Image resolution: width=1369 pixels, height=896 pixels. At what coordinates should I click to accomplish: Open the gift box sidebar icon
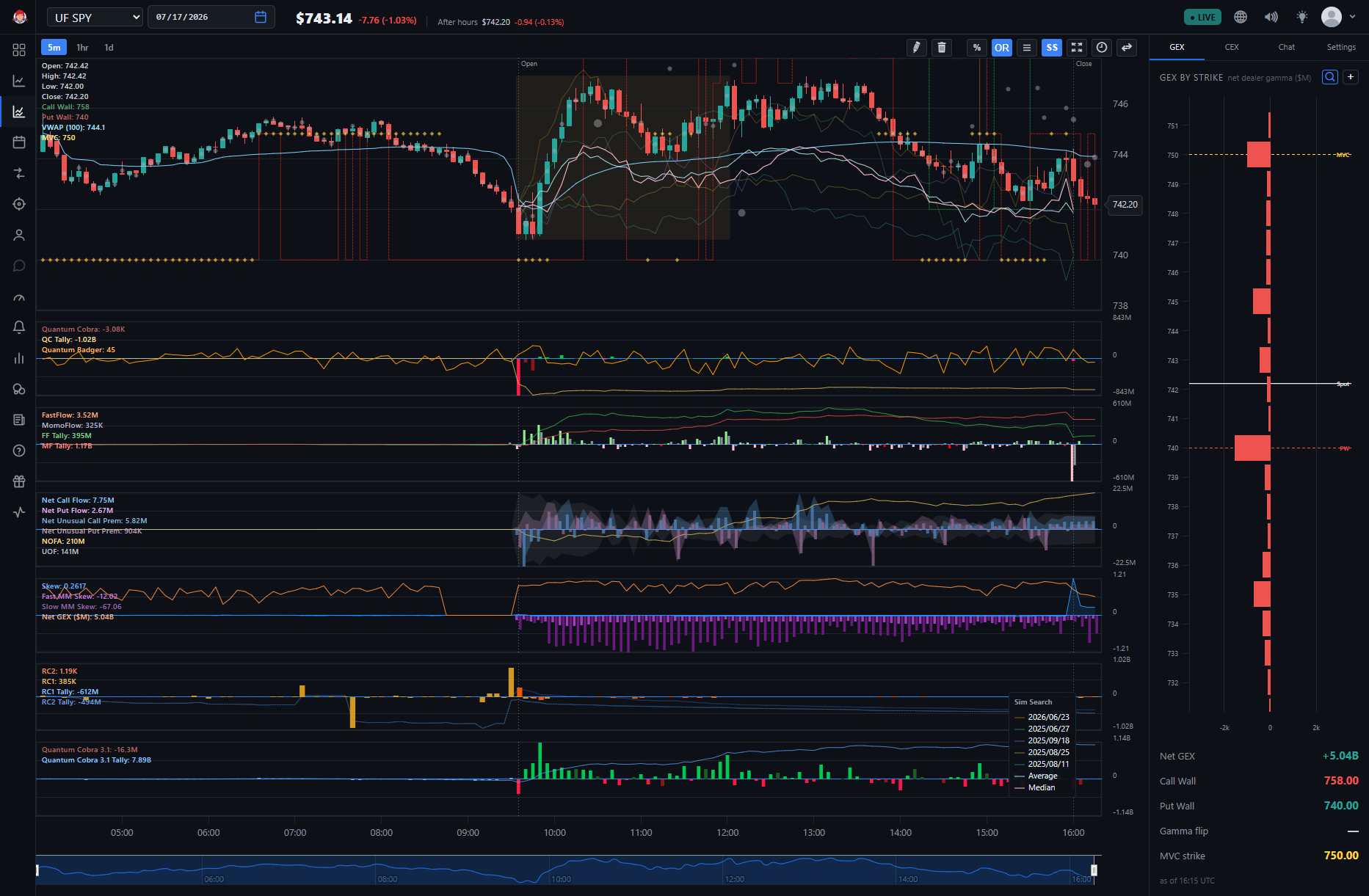pos(19,481)
